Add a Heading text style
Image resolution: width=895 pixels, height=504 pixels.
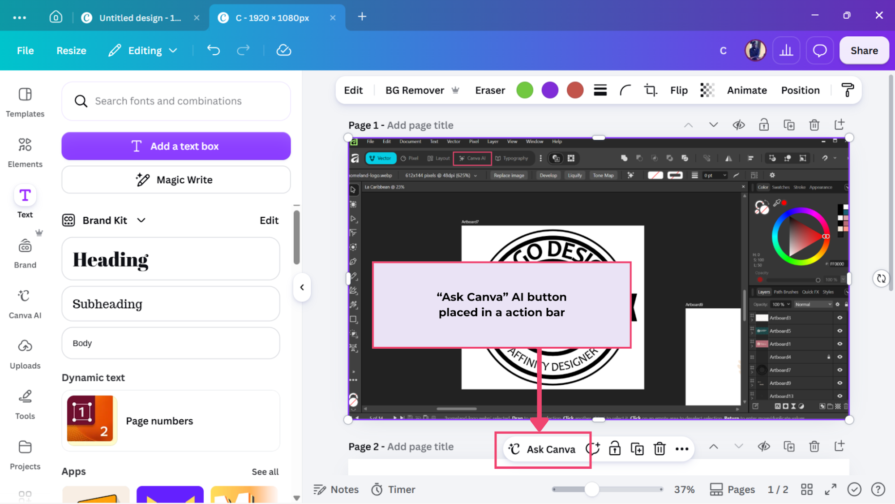point(171,259)
